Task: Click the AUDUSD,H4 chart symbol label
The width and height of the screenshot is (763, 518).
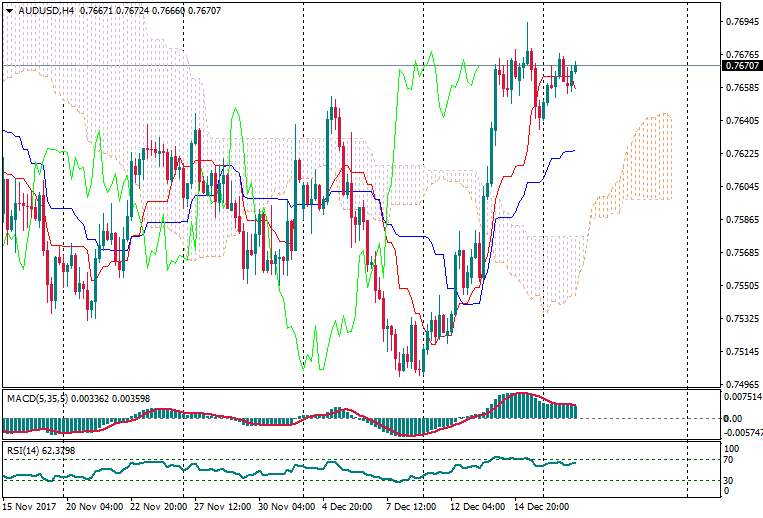Action: click(x=46, y=10)
